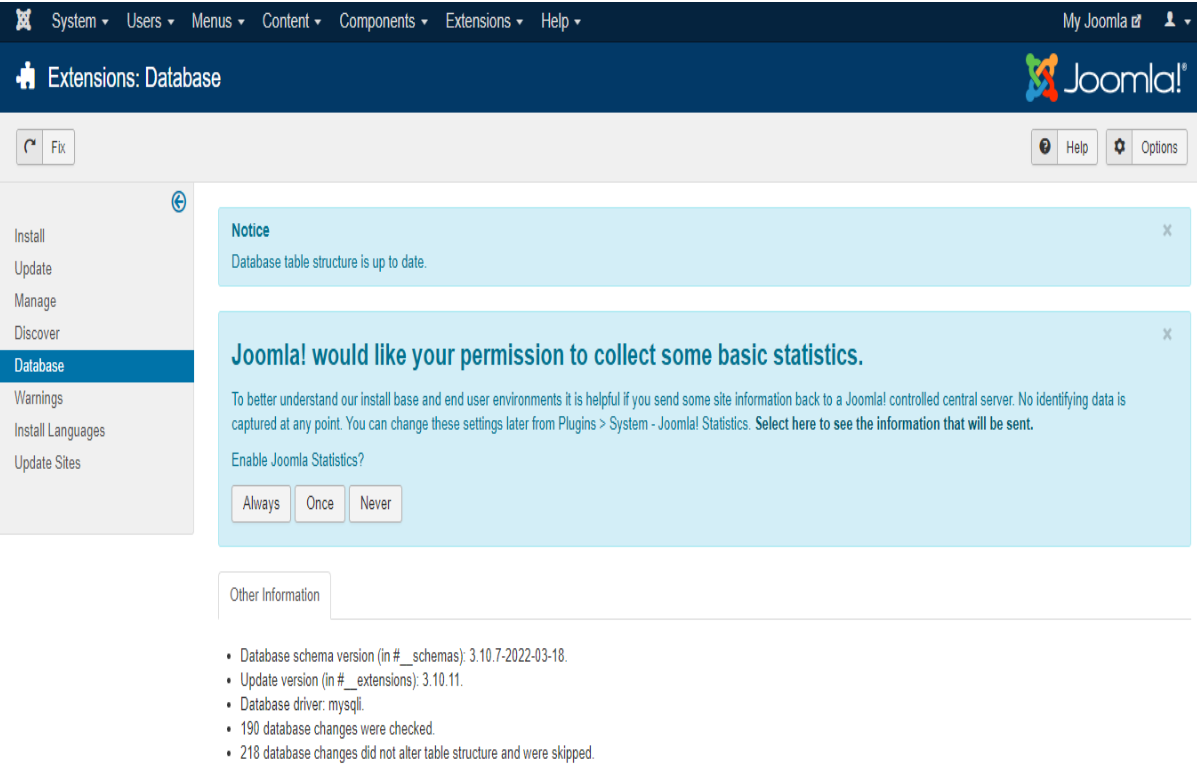
Task: Click '190 database changes were checked' text
Action: [x=337, y=729]
